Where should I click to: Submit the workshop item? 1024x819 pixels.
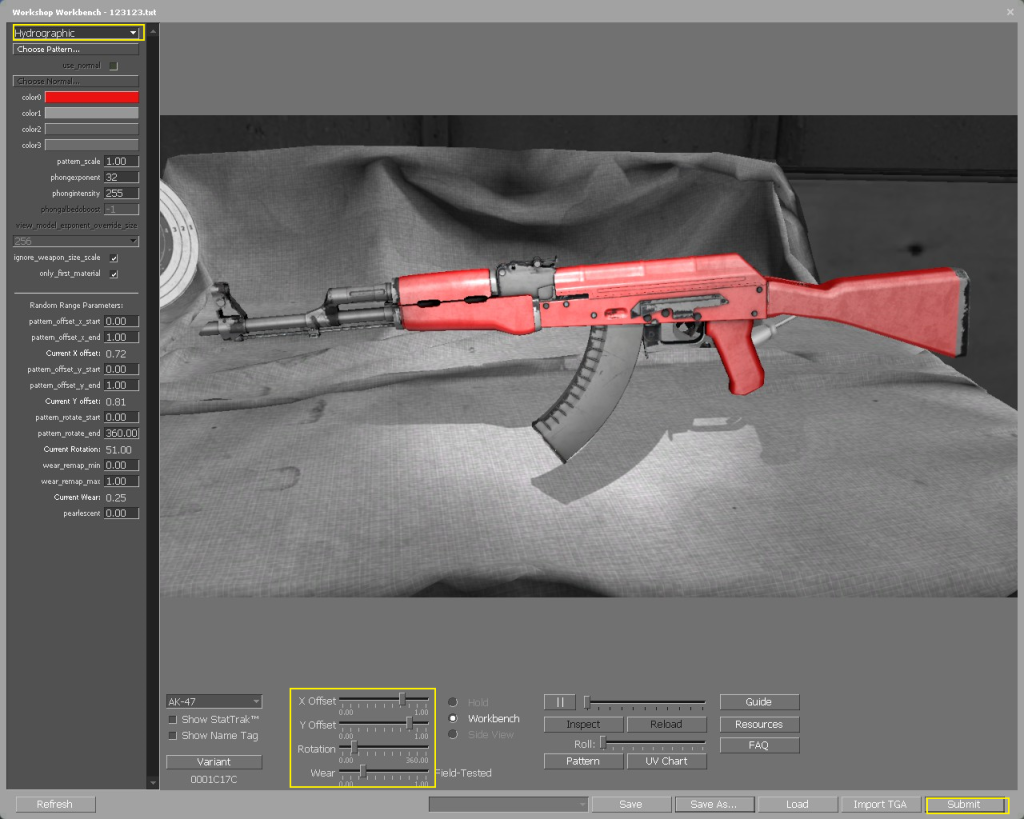click(x=964, y=804)
